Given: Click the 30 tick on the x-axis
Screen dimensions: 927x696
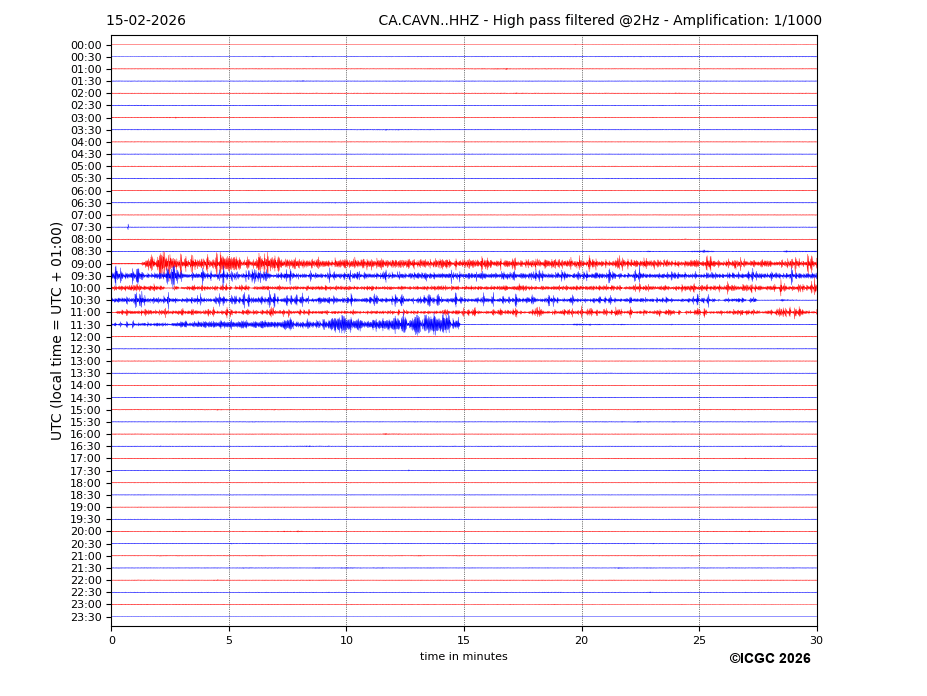Looking at the screenshot, I should click(816, 640).
